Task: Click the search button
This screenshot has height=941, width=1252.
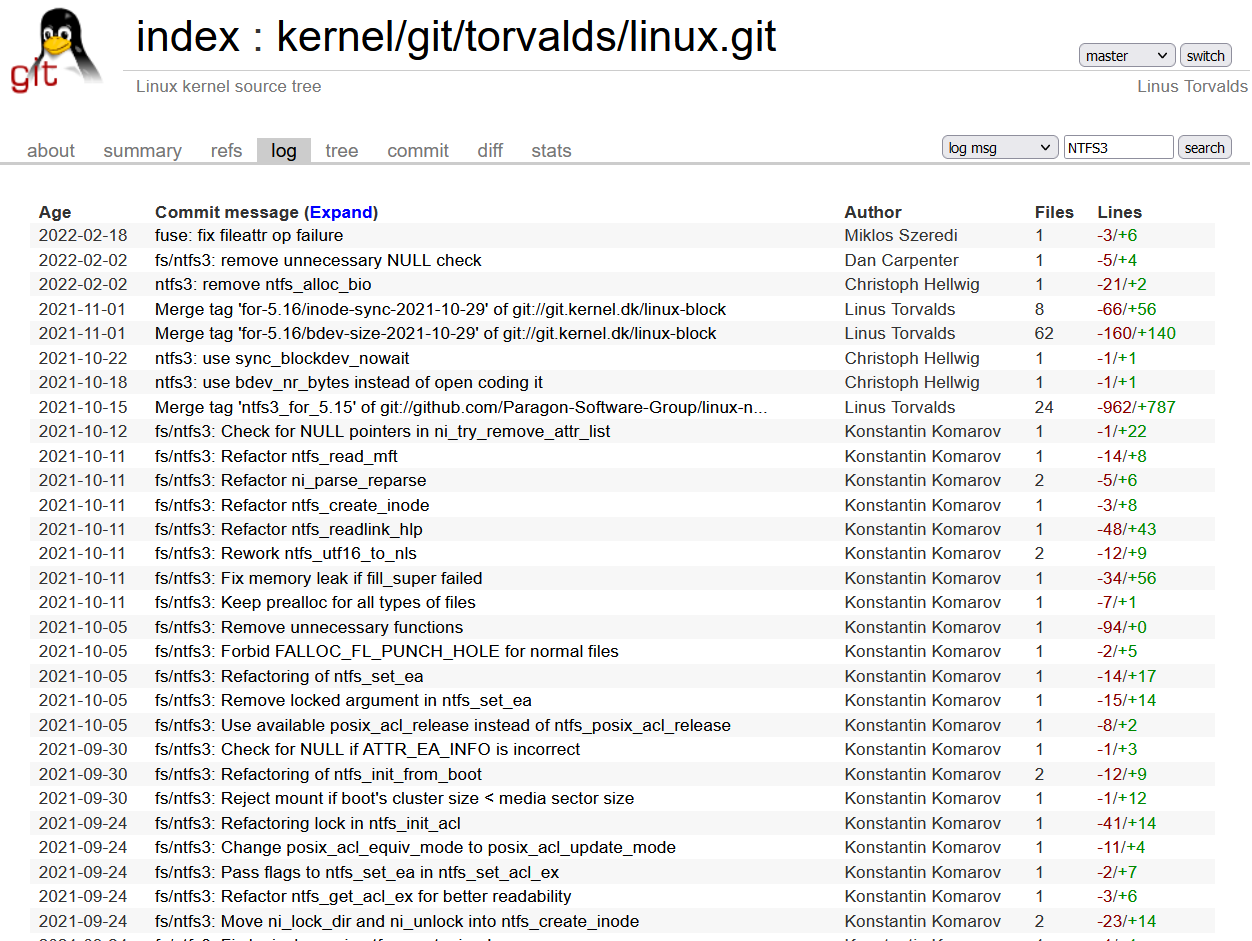Action: pos(1204,148)
